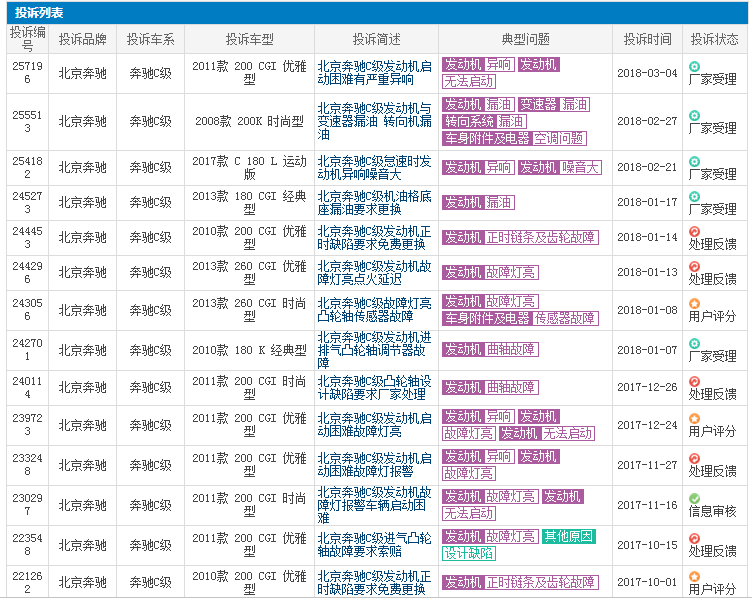Image resolution: width=752 pixels, height=598 pixels.
Task: Click the 投诉时间 column header
Action: click(x=647, y=39)
